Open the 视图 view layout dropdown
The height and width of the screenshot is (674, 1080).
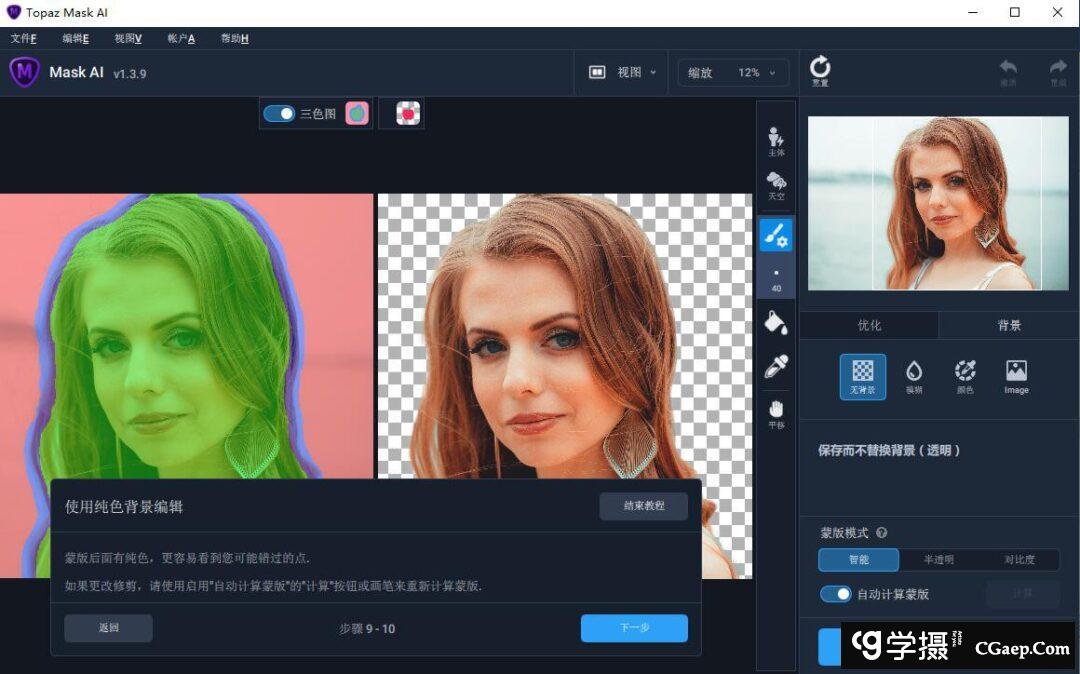point(624,72)
